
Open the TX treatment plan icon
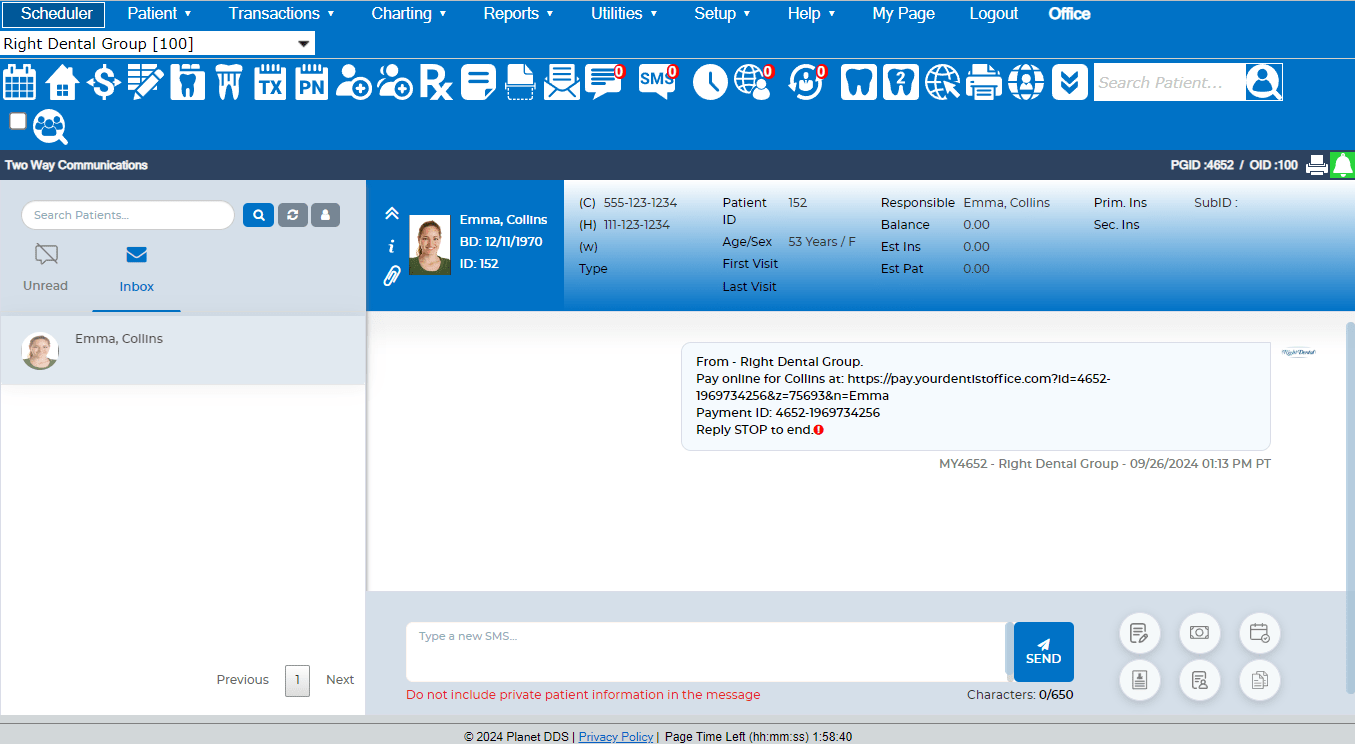pos(270,82)
